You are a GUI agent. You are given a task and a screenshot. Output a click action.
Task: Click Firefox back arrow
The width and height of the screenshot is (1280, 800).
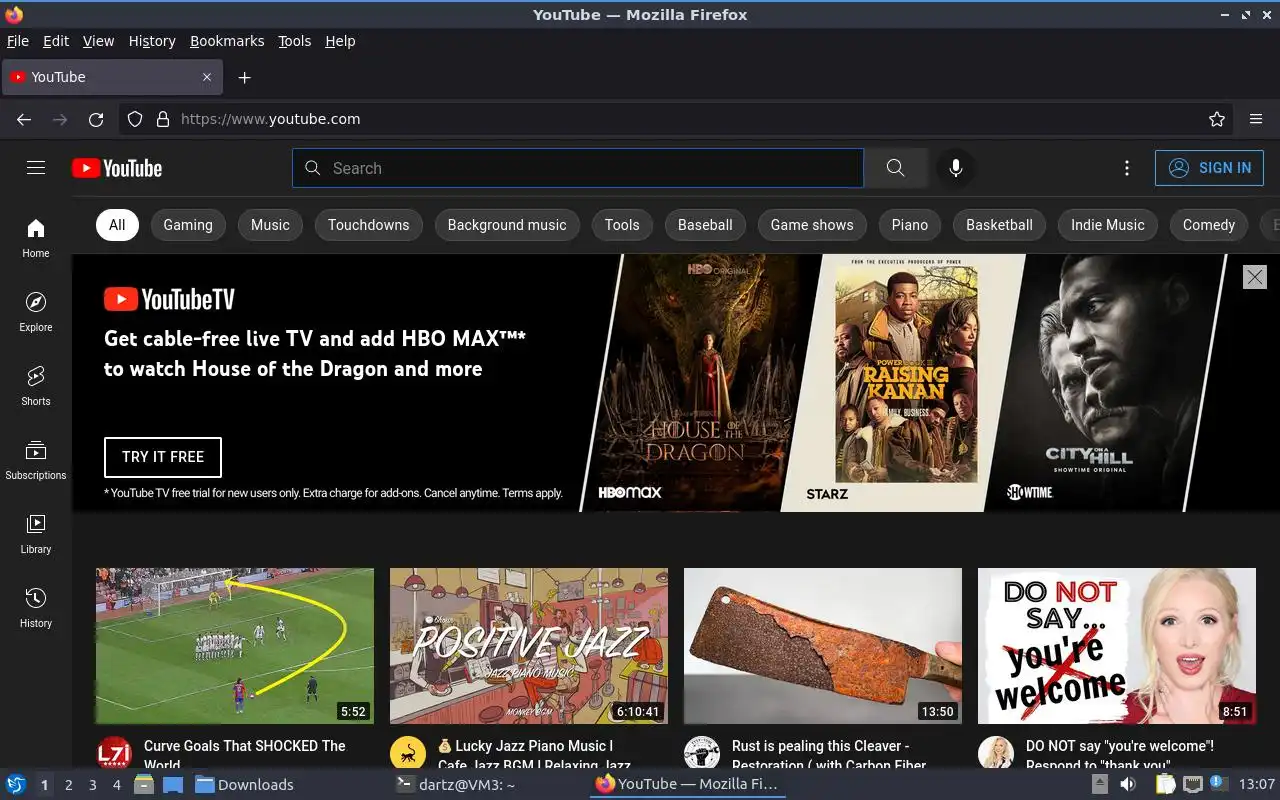click(x=24, y=119)
